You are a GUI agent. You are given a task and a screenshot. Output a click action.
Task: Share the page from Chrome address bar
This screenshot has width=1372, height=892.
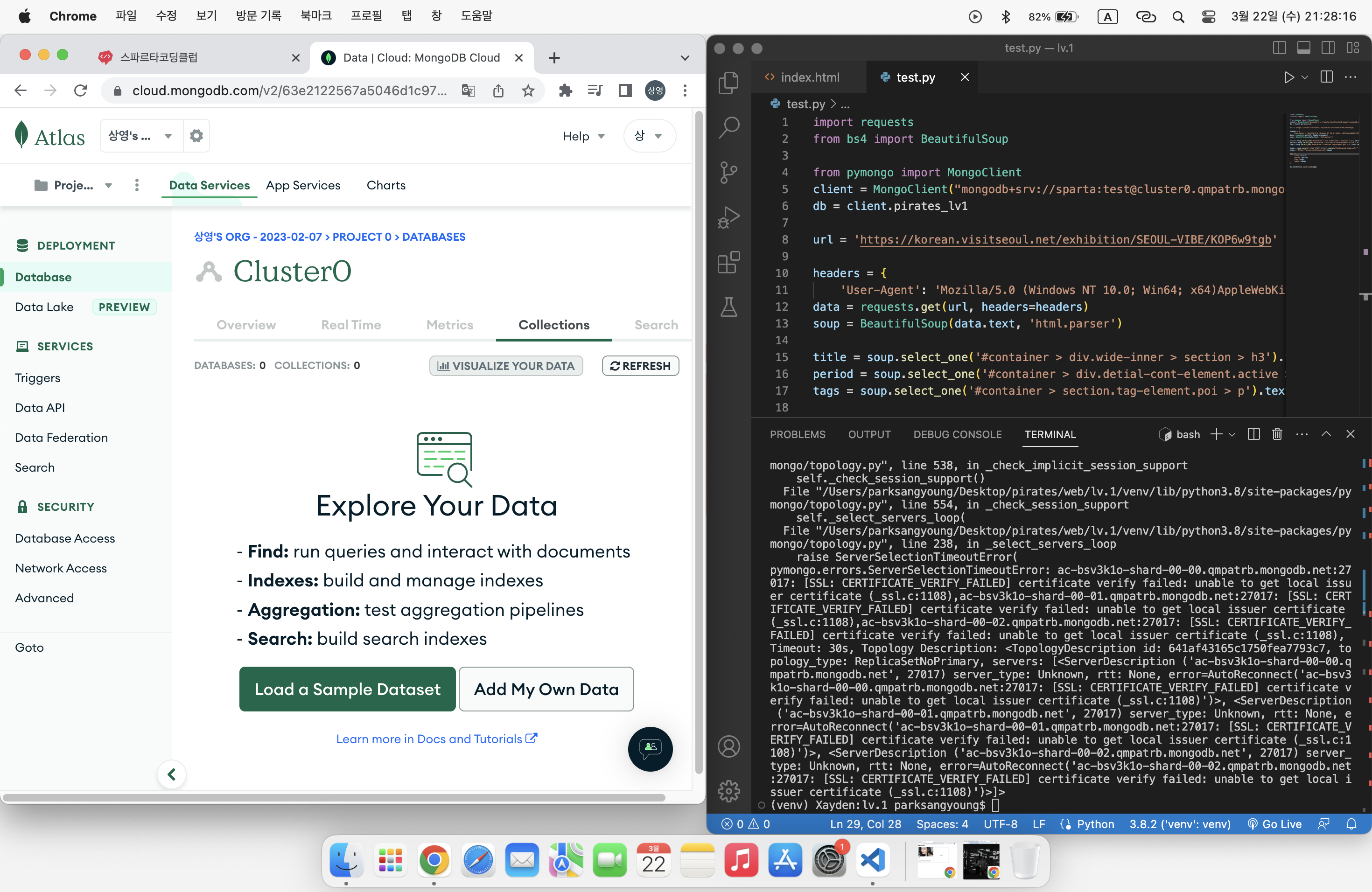click(x=499, y=91)
